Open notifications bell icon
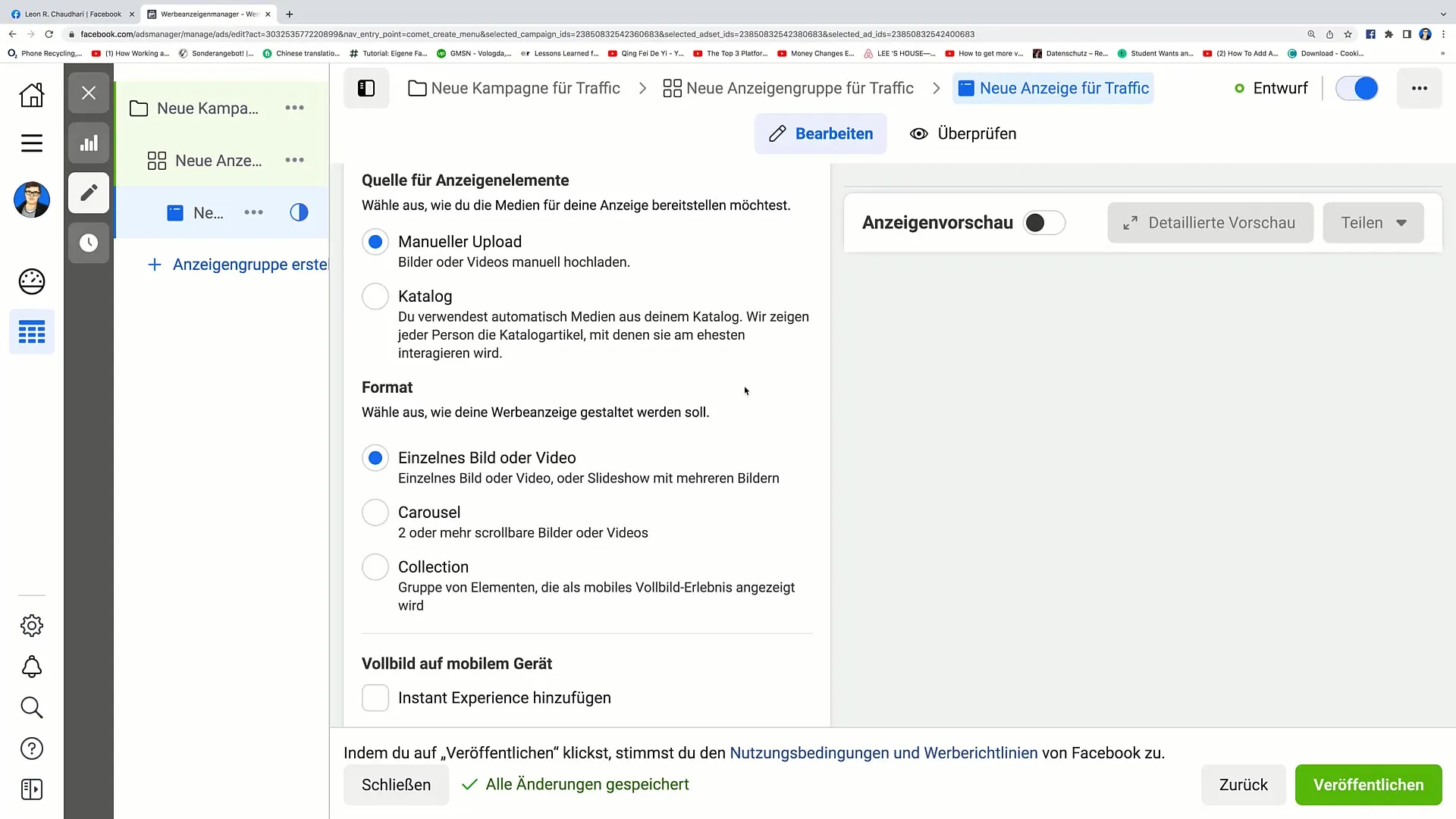Image resolution: width=1456 pixels, height=819 pixels. pos(32,667)
